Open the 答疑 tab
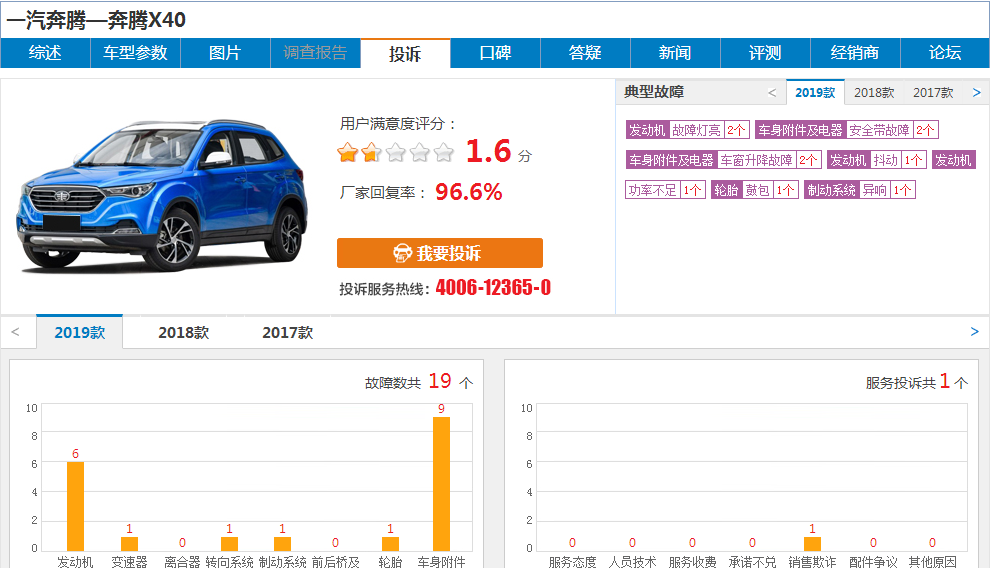The image size is (992, 568). point(585,53)
